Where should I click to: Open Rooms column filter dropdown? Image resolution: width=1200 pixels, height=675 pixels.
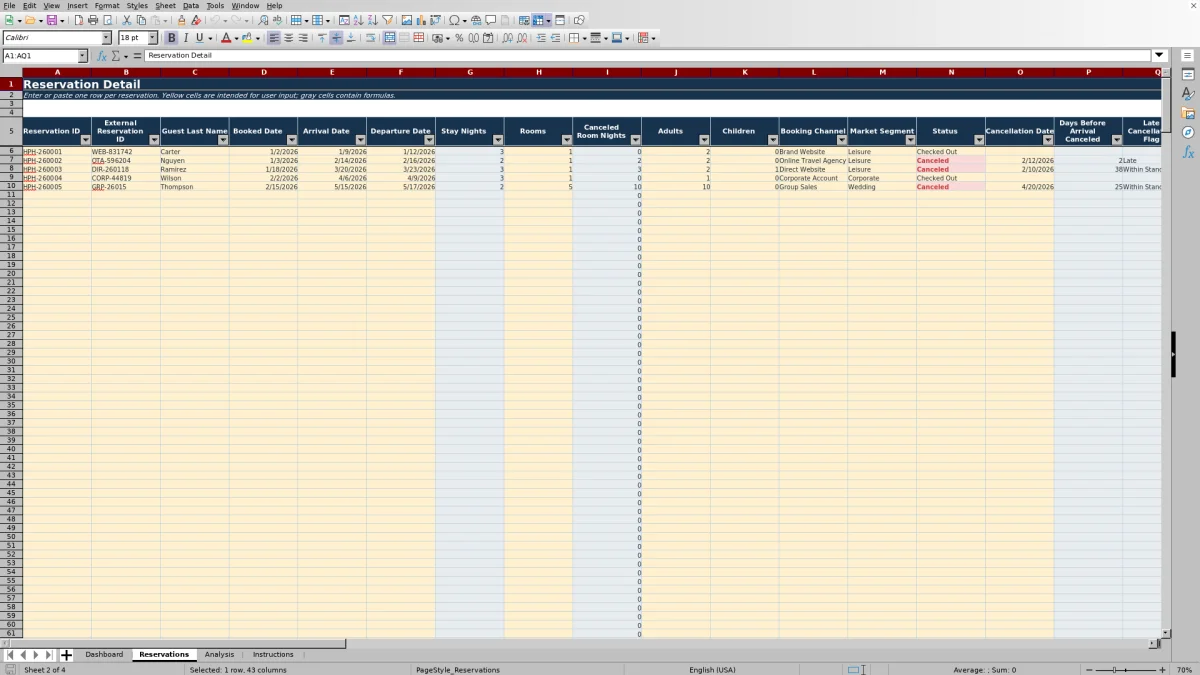coord(566,140)
